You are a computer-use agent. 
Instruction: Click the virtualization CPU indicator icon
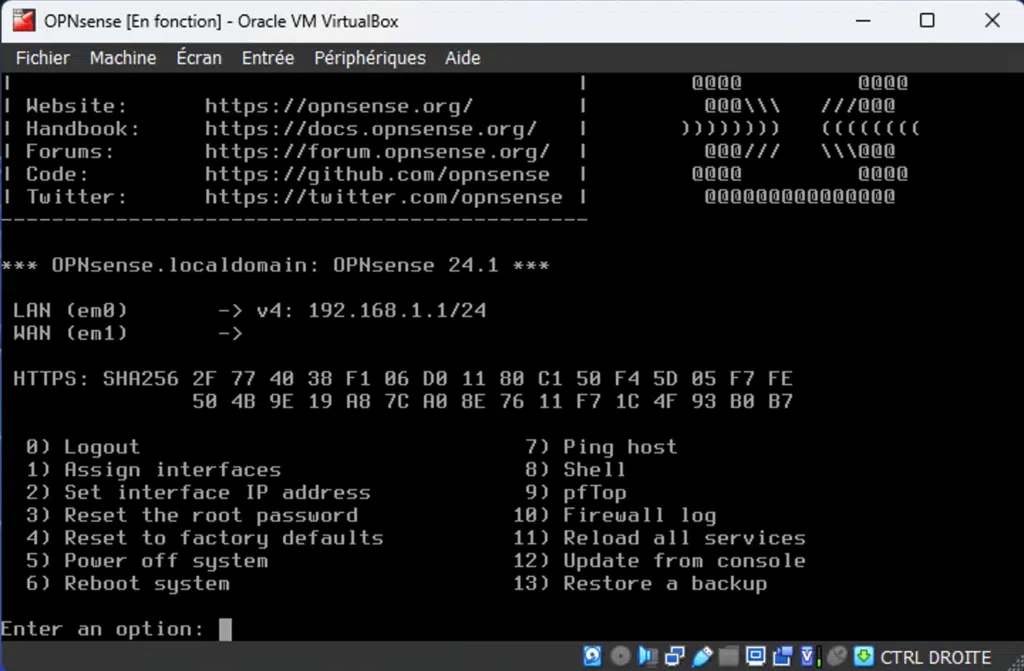[x=810, y=656]
